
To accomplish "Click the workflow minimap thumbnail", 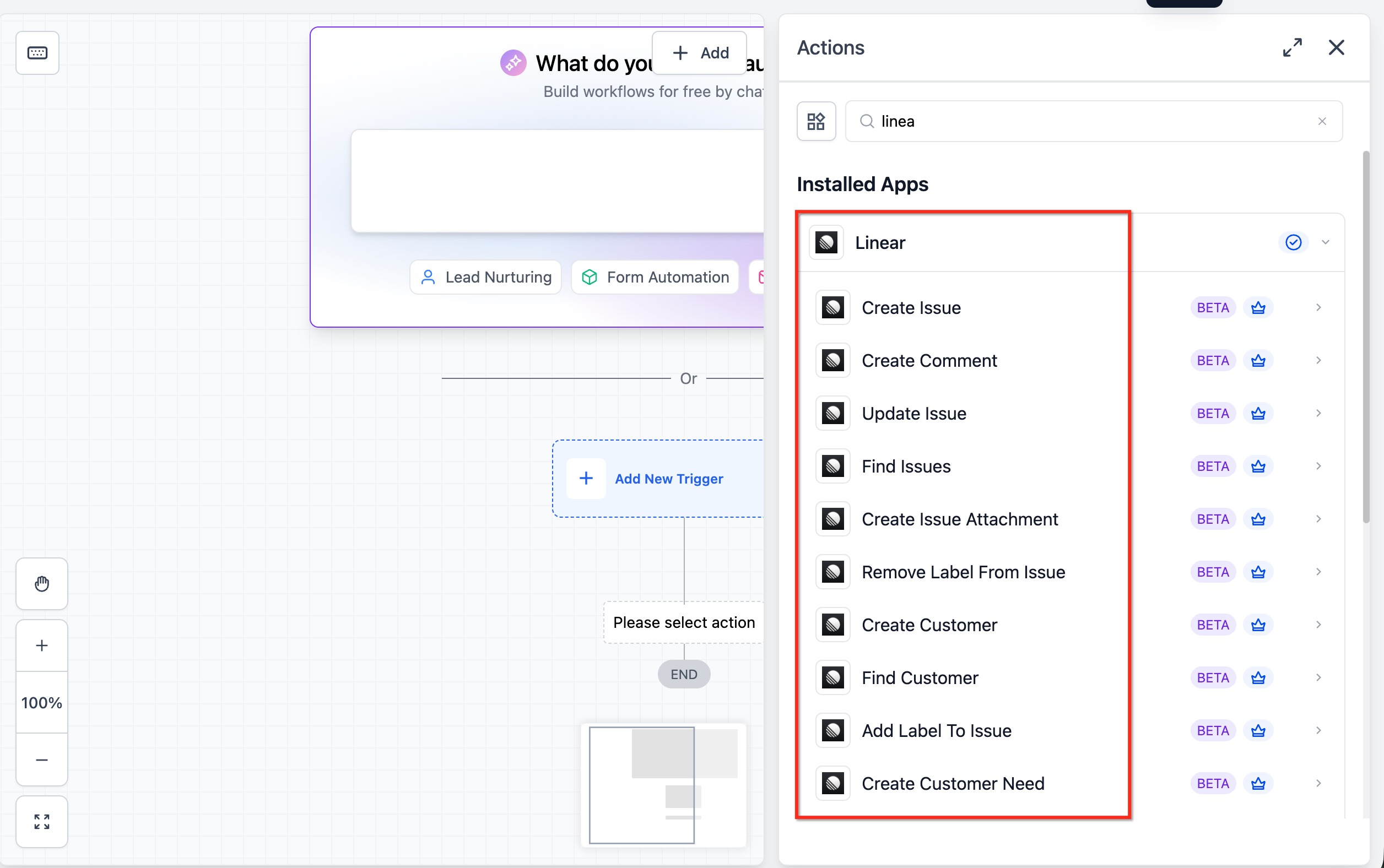I will pyautogui.click(x=664, y=785).
